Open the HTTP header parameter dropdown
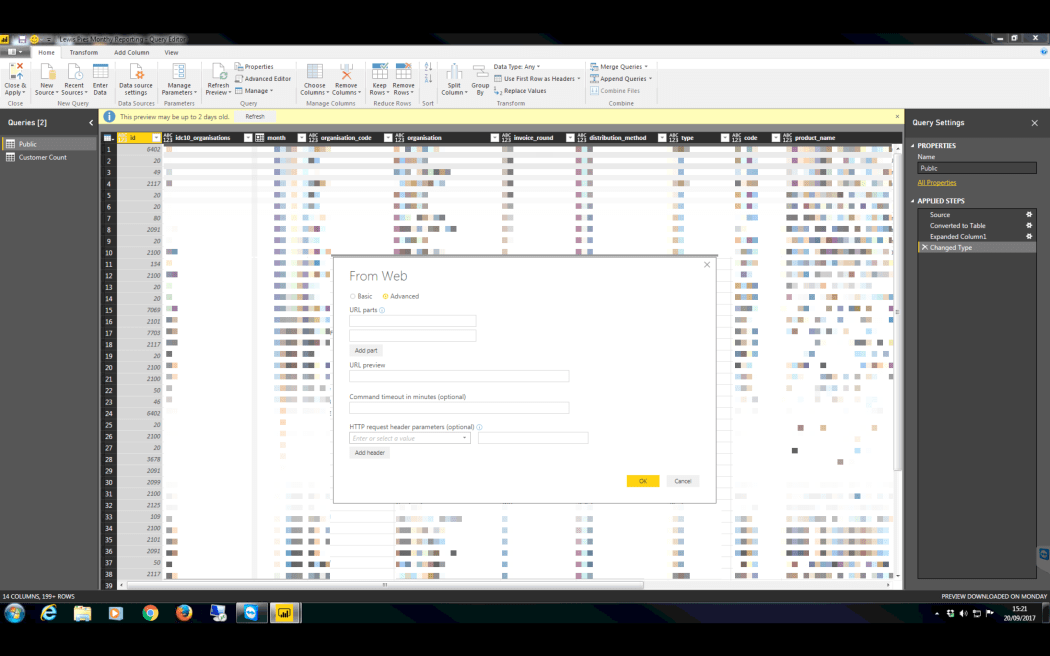The image size is (1050, 656). click(x=465, y=437)
